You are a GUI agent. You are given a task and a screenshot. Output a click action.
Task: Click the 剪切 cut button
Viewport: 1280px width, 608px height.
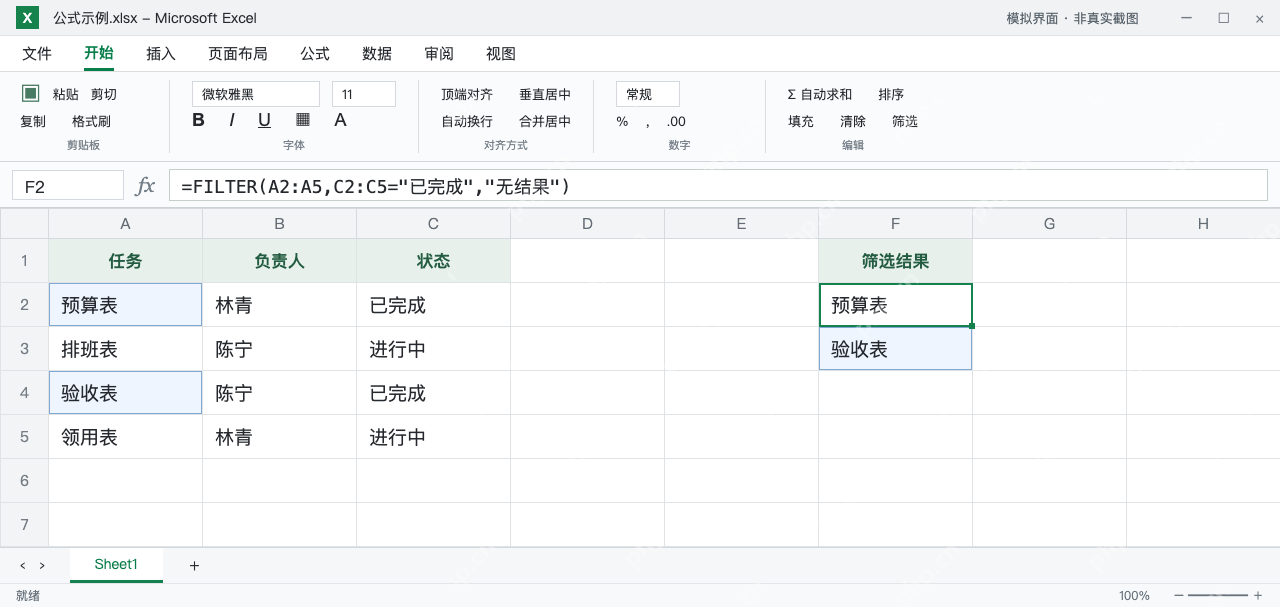coord(104,94)
